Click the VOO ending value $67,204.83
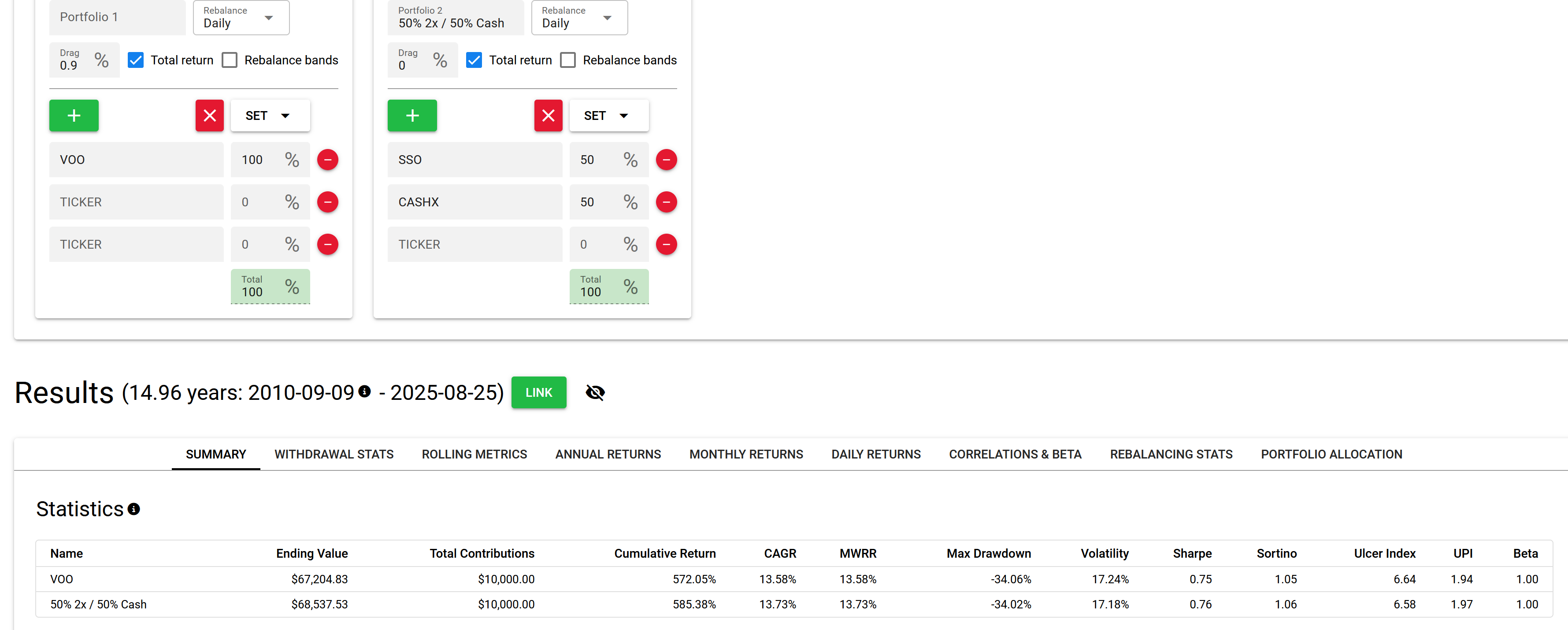Viewport: 1568px width, 630px height. pos(319,579)
